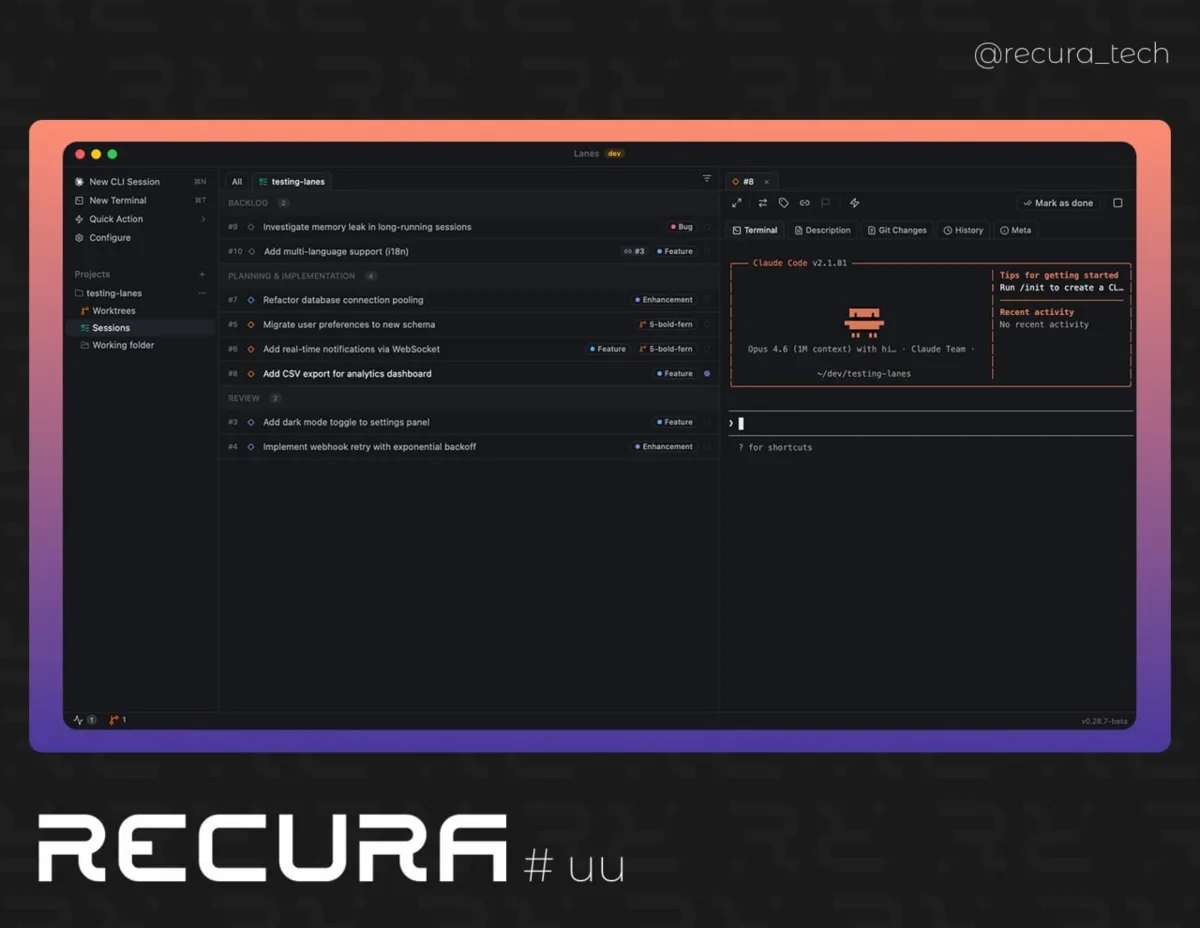Screen dimensions: 1200x928
Task: Click Mark as done button
Action: pos(1059,203)
